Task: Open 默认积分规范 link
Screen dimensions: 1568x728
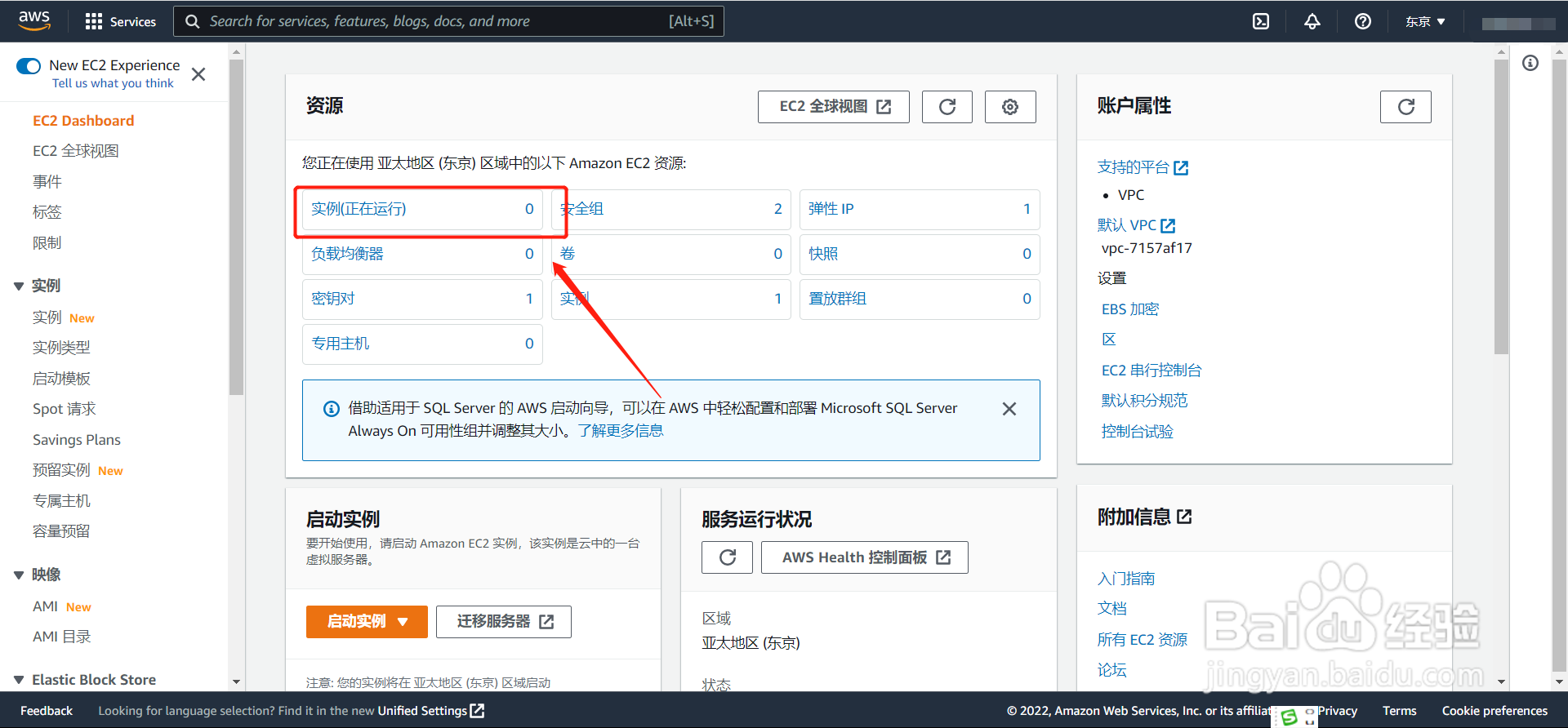Action: (1144, 401)
